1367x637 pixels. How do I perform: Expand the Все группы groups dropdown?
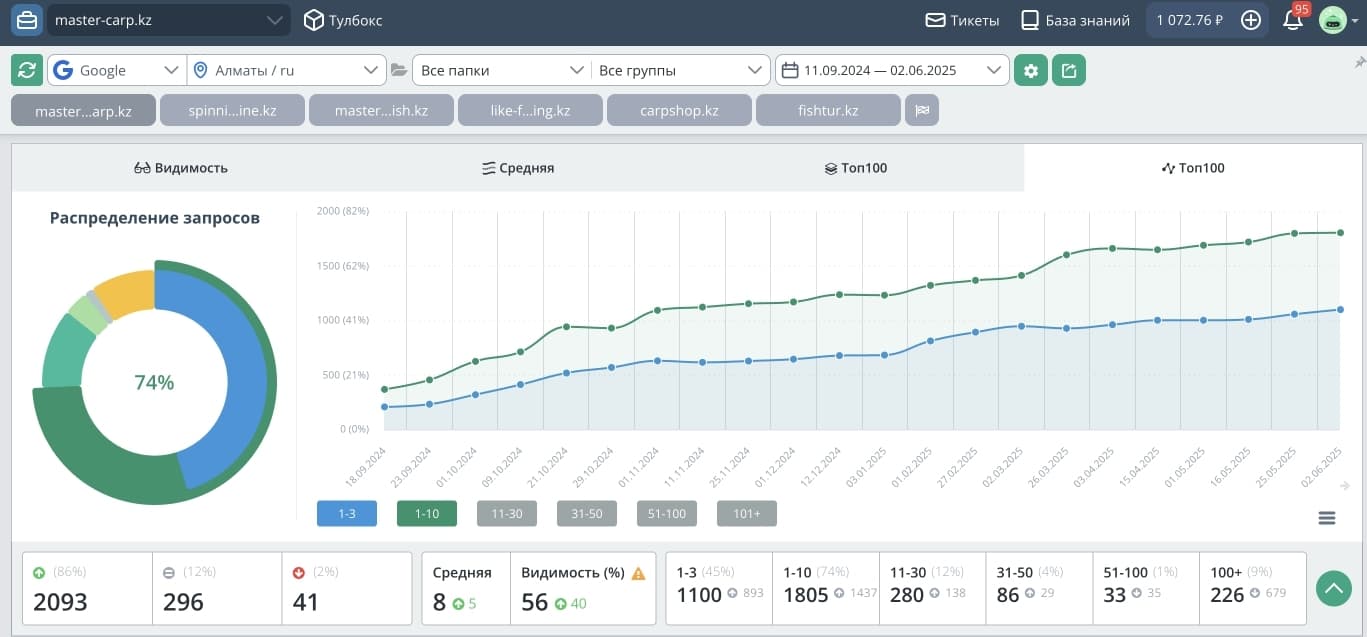680,70
